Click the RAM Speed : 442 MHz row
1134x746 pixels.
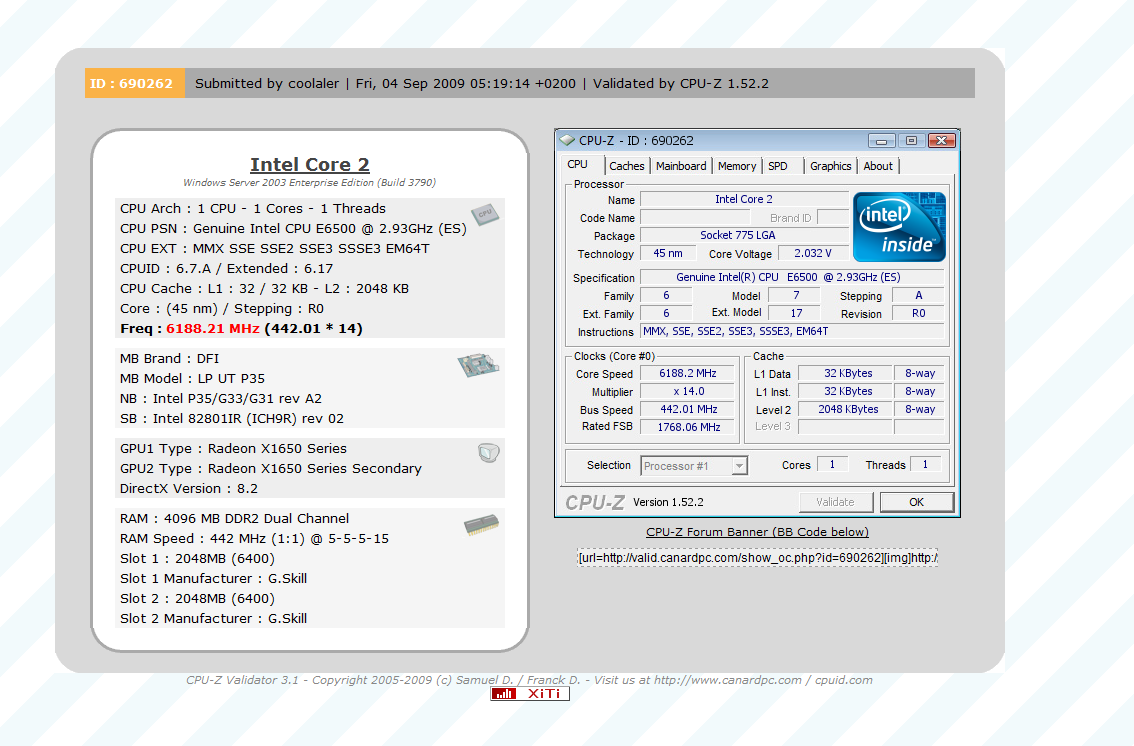pyautogui.click(x=255, y=539)
